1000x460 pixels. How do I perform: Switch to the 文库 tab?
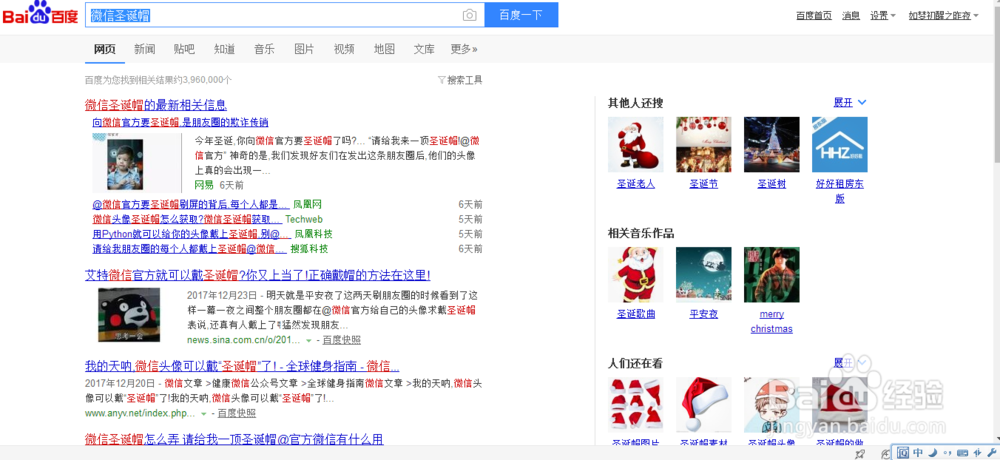424,49
